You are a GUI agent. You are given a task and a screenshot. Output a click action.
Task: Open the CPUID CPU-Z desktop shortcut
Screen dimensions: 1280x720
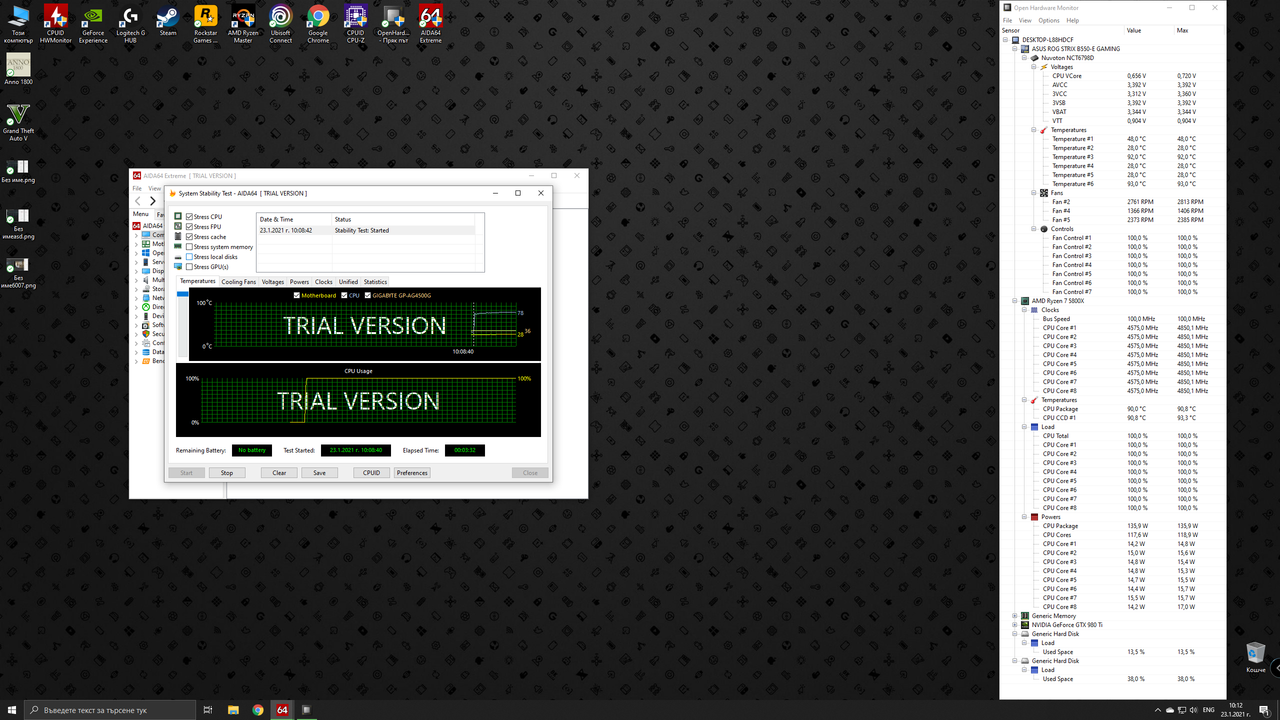pyautogui.click(x=355, y=24)
